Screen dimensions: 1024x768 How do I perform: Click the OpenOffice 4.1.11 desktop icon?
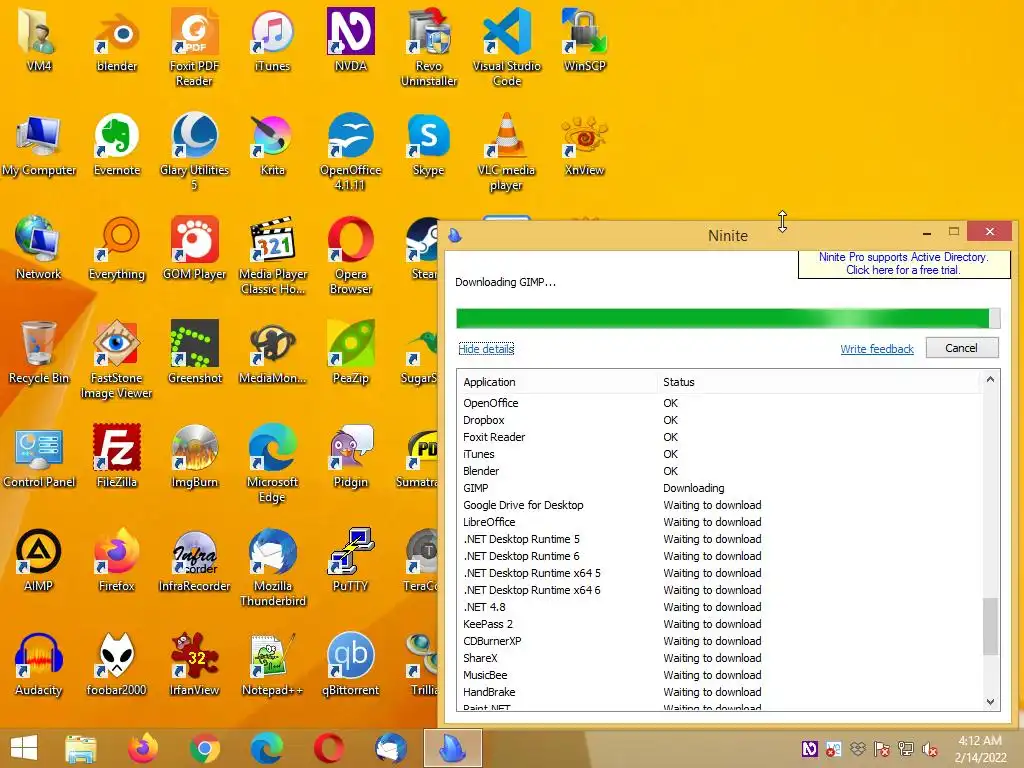[x=351, y=152]
